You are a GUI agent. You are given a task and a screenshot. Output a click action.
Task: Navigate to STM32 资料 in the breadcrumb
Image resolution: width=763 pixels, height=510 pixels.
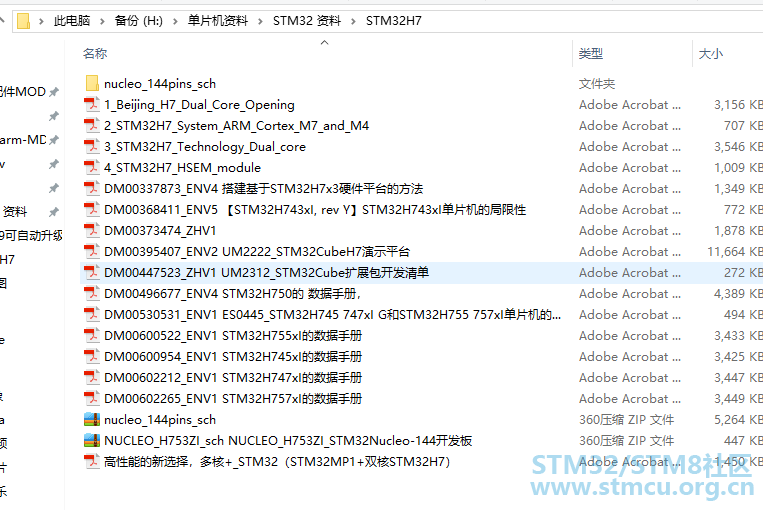pos(307,21)
